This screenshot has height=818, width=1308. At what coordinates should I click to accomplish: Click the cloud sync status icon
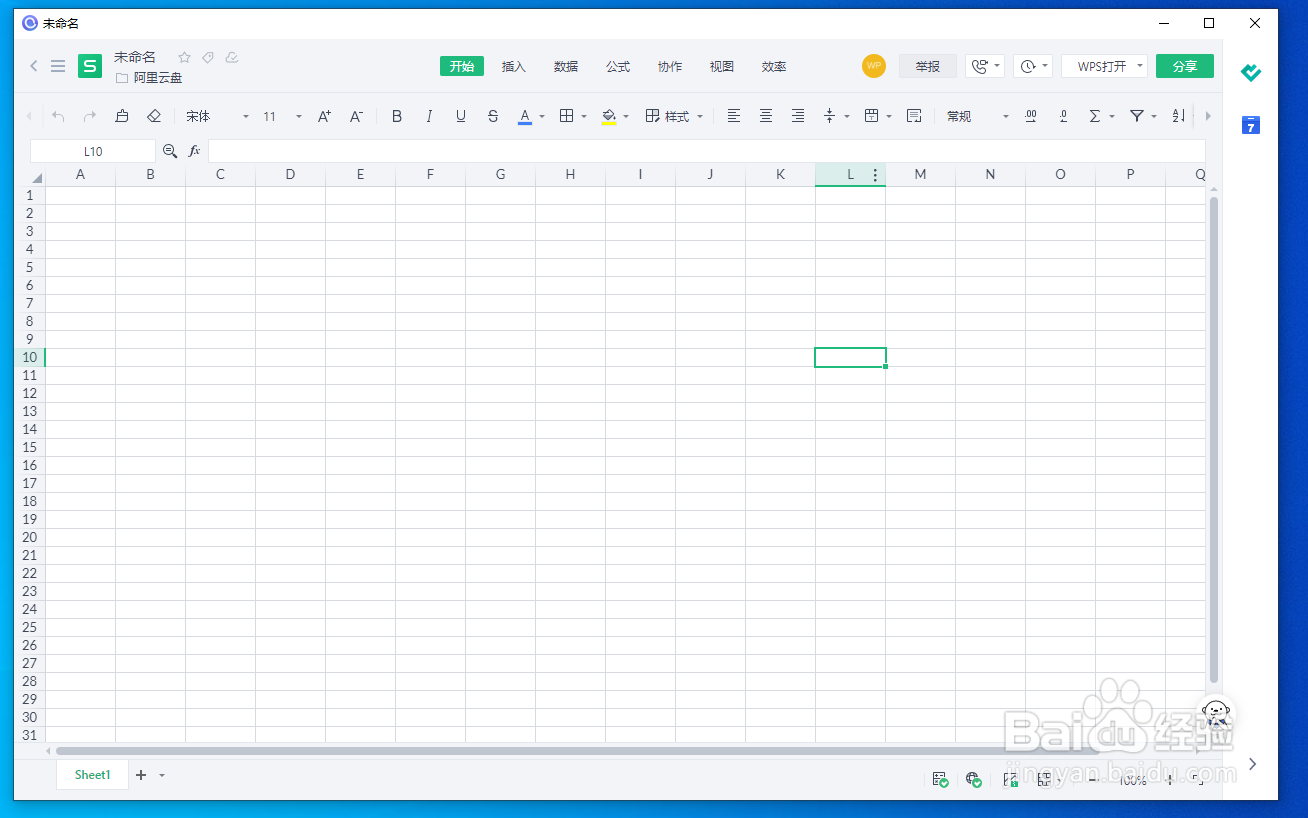click(232, 57)
